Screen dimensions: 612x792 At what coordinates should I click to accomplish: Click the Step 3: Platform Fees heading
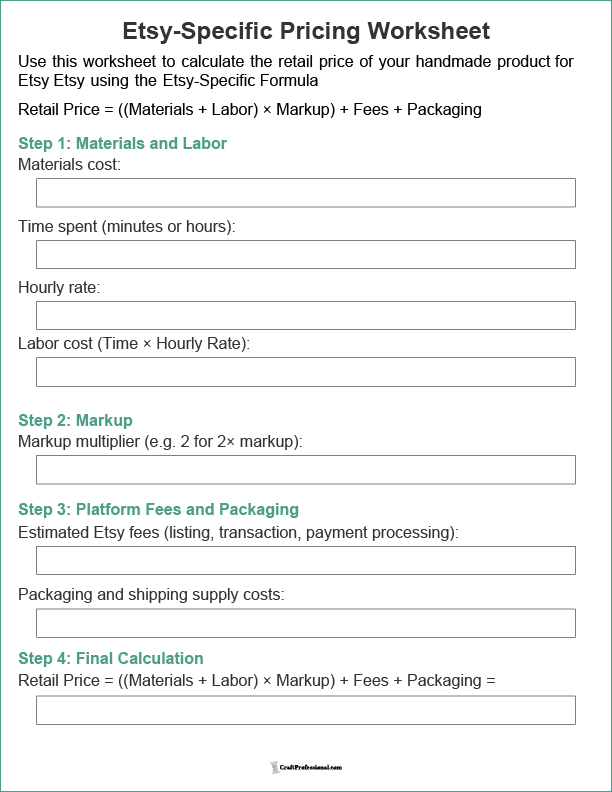click(159, 509)
